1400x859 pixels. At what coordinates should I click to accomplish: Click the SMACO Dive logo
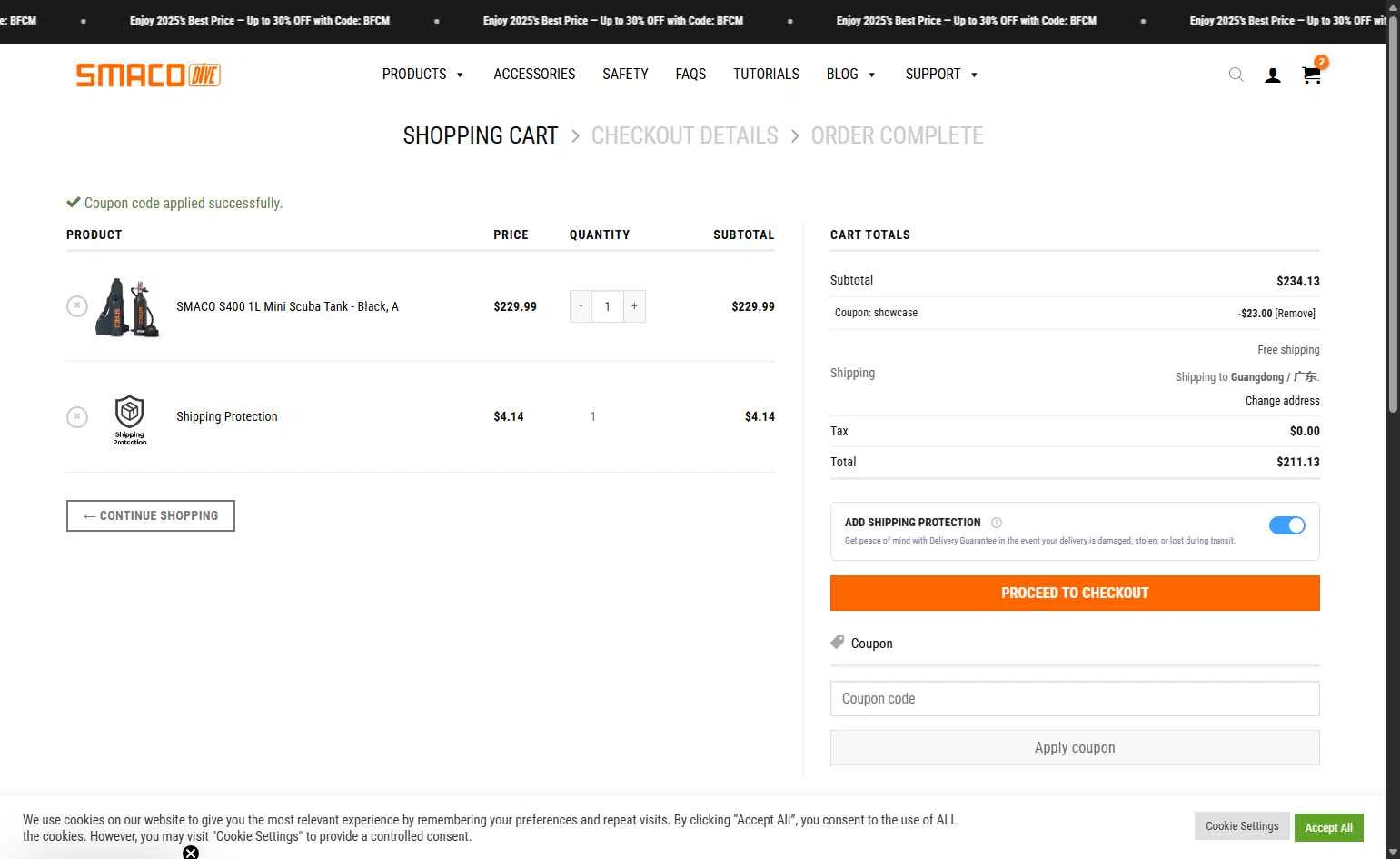[148, 75]
